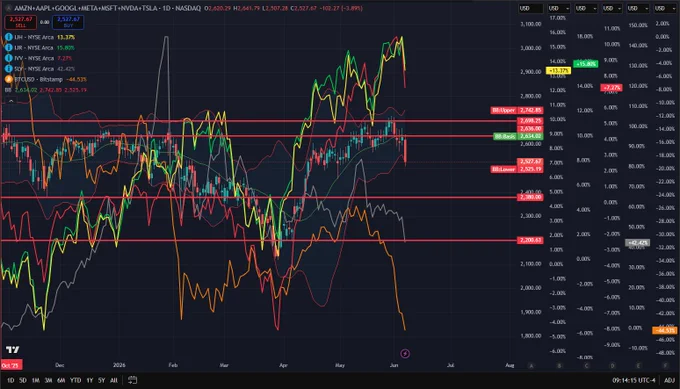Viewport: 680px width, 389px height.
Task: Click the grey +42.42% scale label
Action: click(637, 243)
